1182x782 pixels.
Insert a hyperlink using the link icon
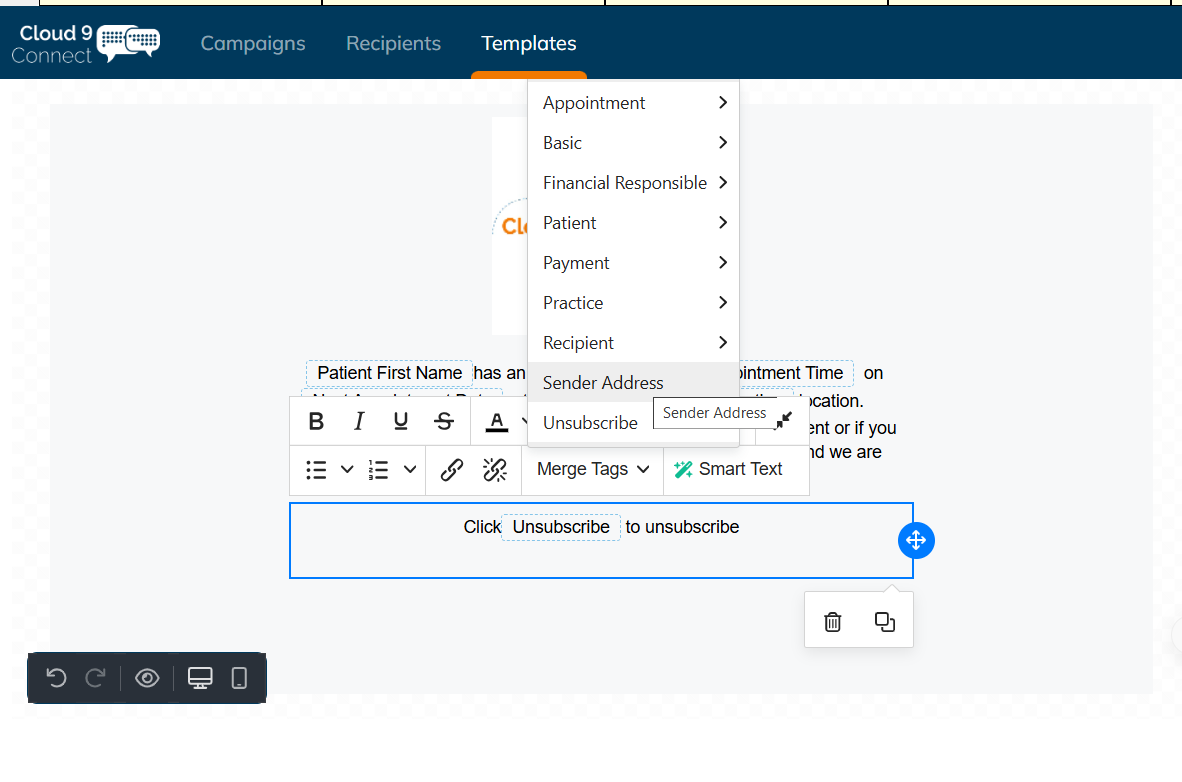click(451, 469)
